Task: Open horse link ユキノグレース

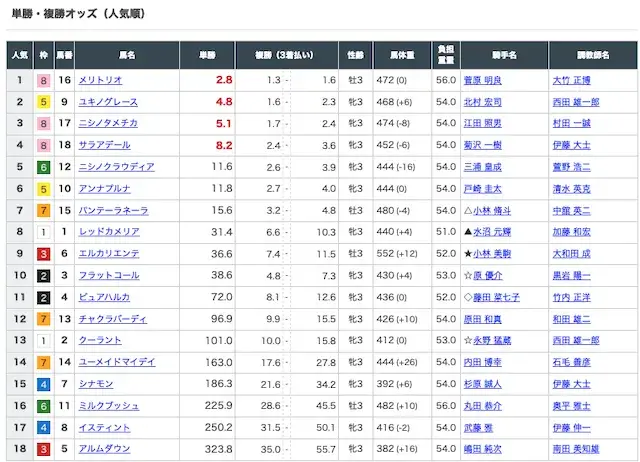Action: click(108, 102)
